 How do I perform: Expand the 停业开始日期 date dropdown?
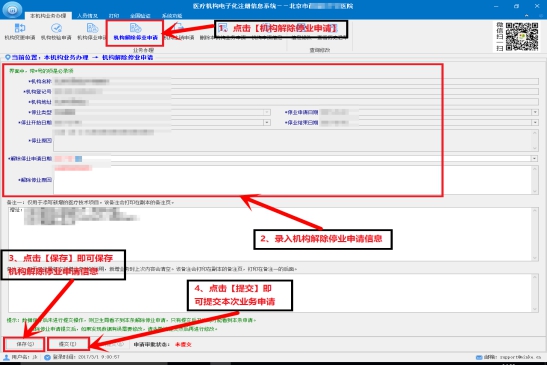pyautogui.click(x=267, y=122)
